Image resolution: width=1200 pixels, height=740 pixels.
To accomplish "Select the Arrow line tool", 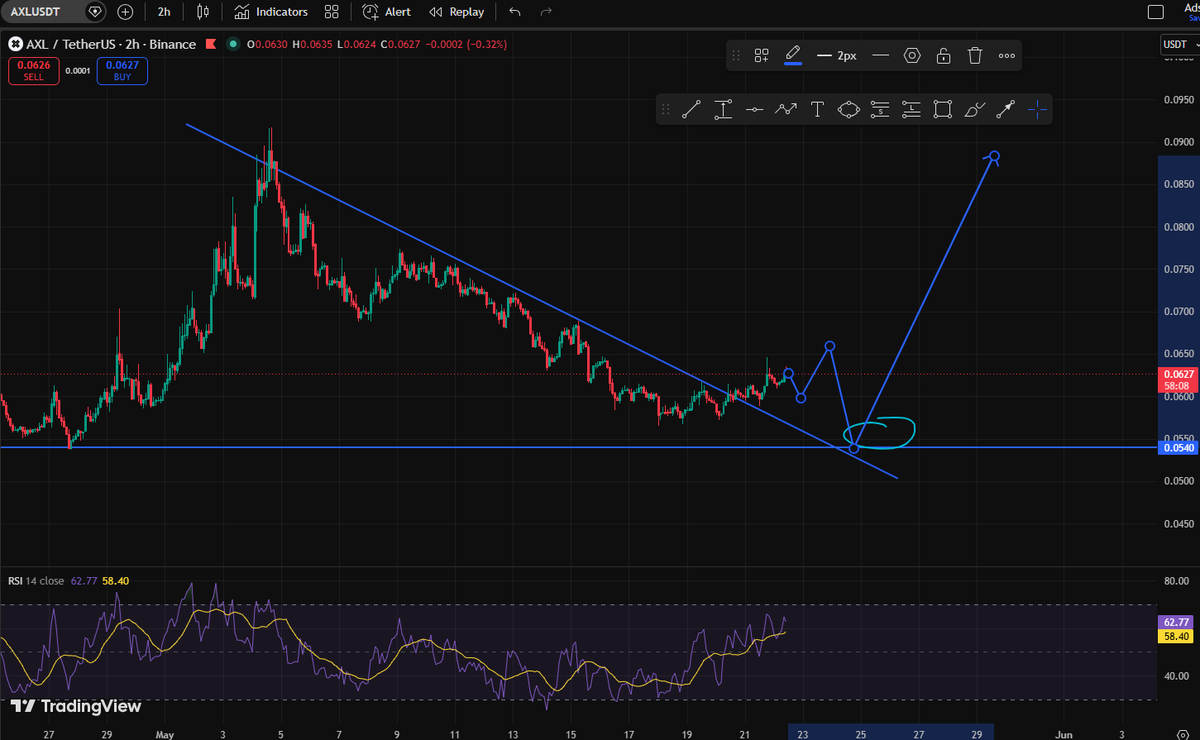I will click(1006, 110).
